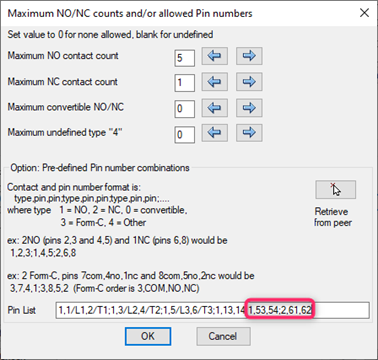
Task: Click the "Pin List" label
Action: [x=22, y=310]
